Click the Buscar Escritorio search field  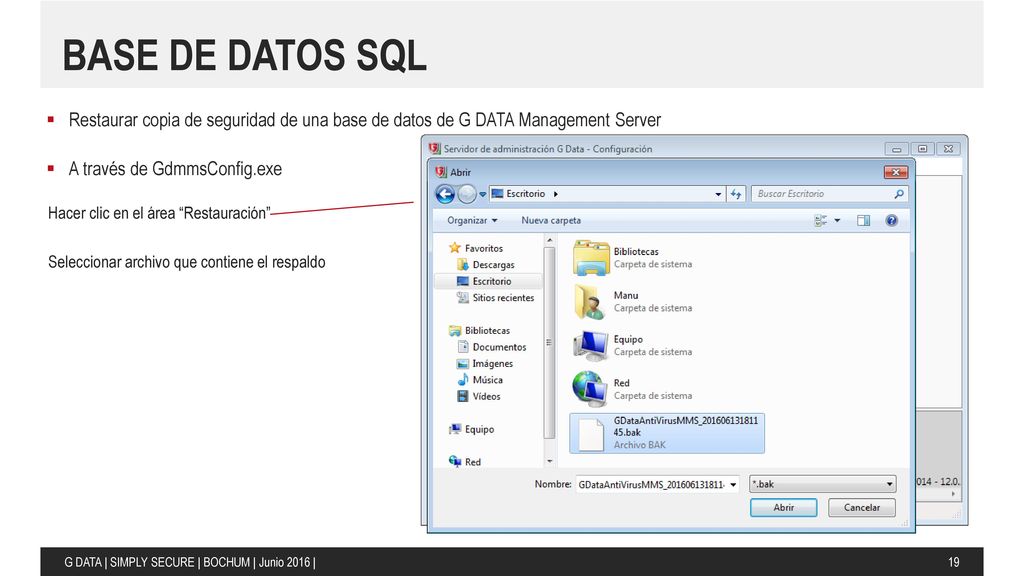pos(829,194)
